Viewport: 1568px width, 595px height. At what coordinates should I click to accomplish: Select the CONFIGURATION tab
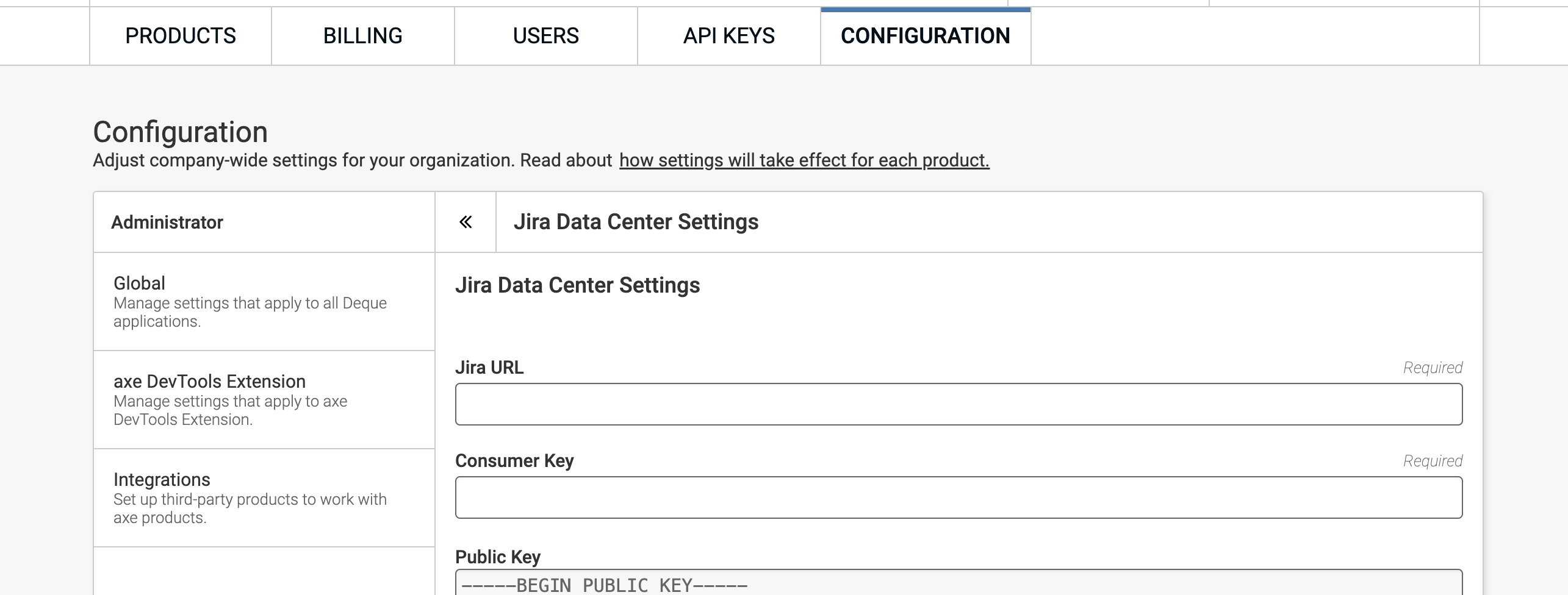pyautogui.click(x=926, y=36)
